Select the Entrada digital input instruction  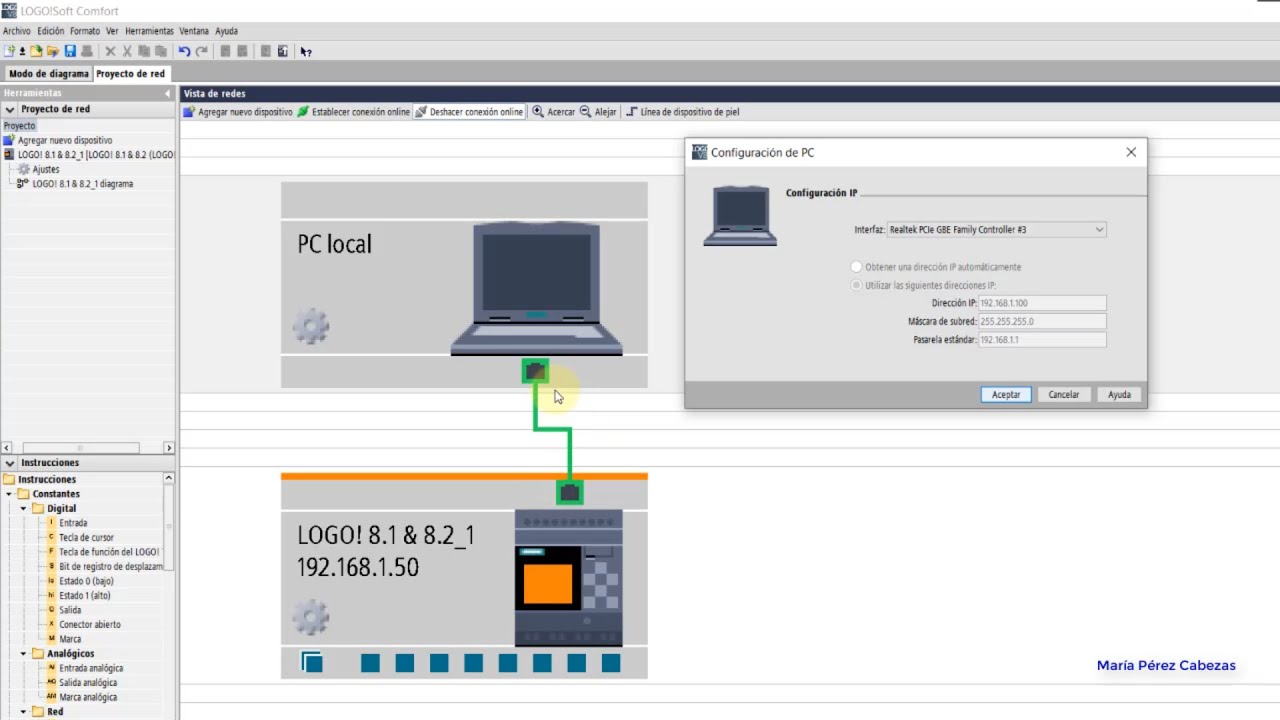[x=73, y=523]
